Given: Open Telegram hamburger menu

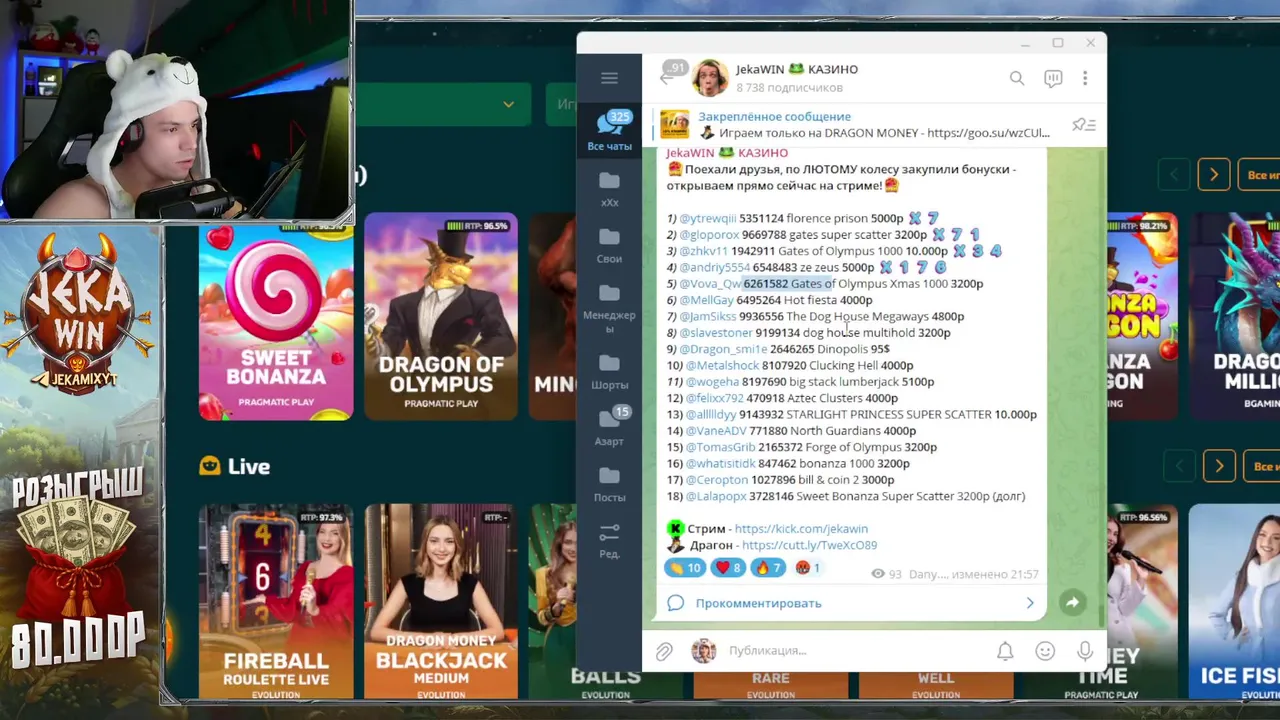Looking at the screenshot, I should point(609,78).
